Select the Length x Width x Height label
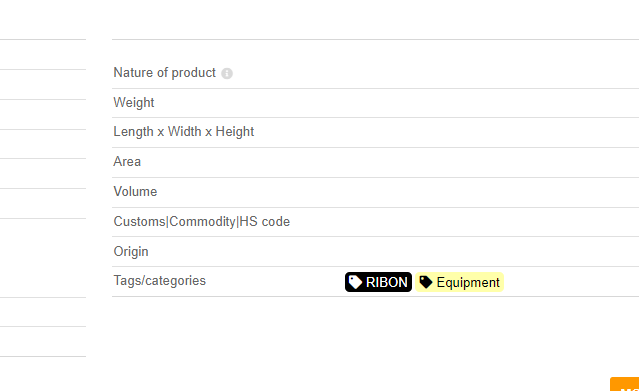This screenshot has height=391, width=639. [184, 132]
